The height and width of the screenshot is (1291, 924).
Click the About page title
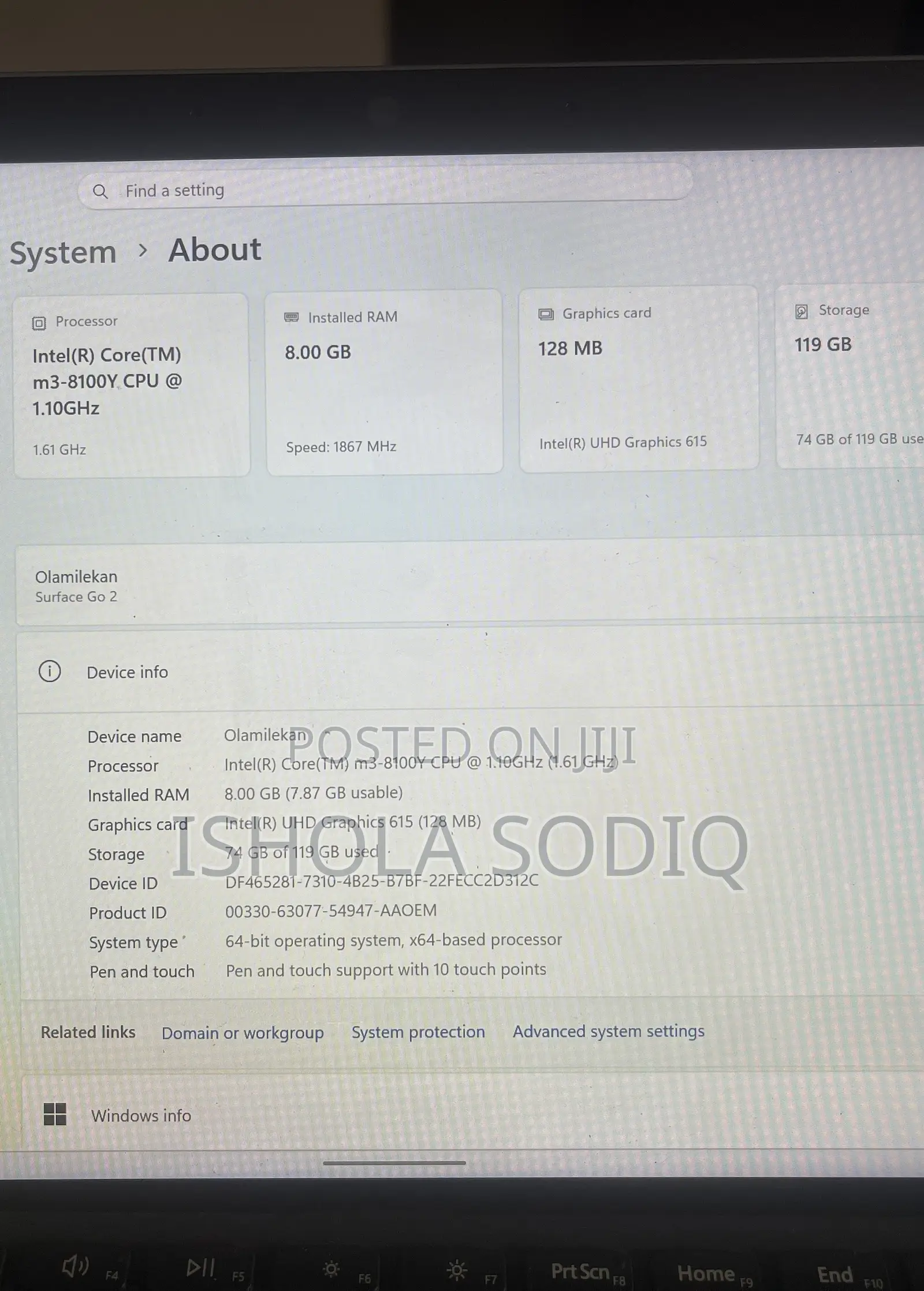tap(215, 250)
